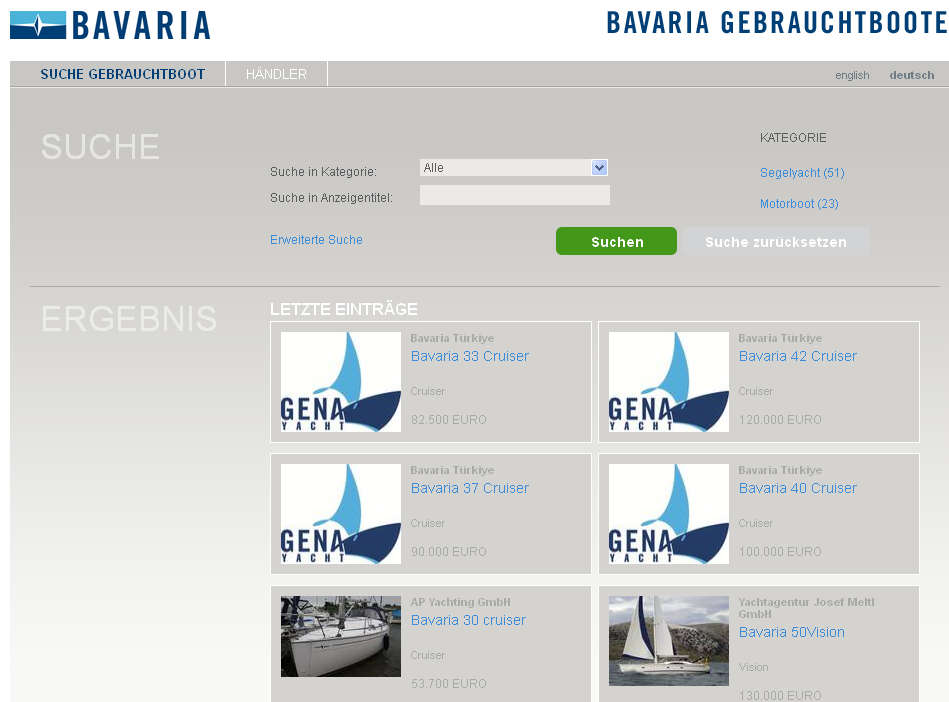Switch to the Händler tab
Screen dimensions: 949x702
pos(276,74)
